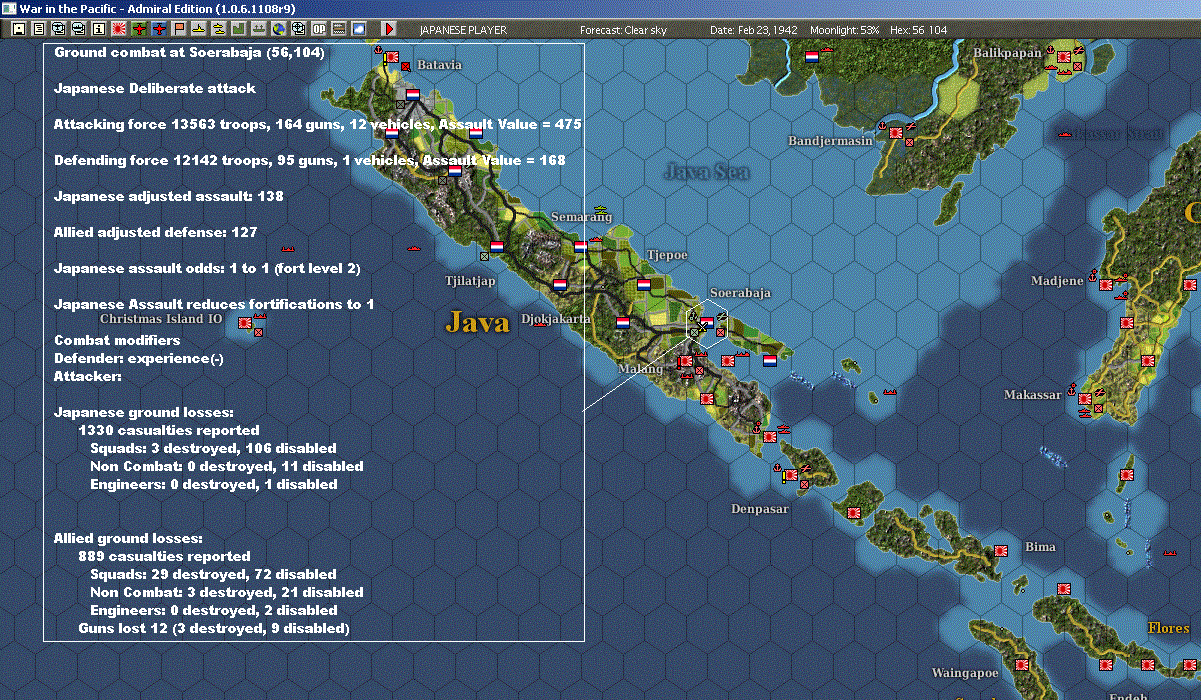Click the keyboard-like icon beside OP

[338, 29]
